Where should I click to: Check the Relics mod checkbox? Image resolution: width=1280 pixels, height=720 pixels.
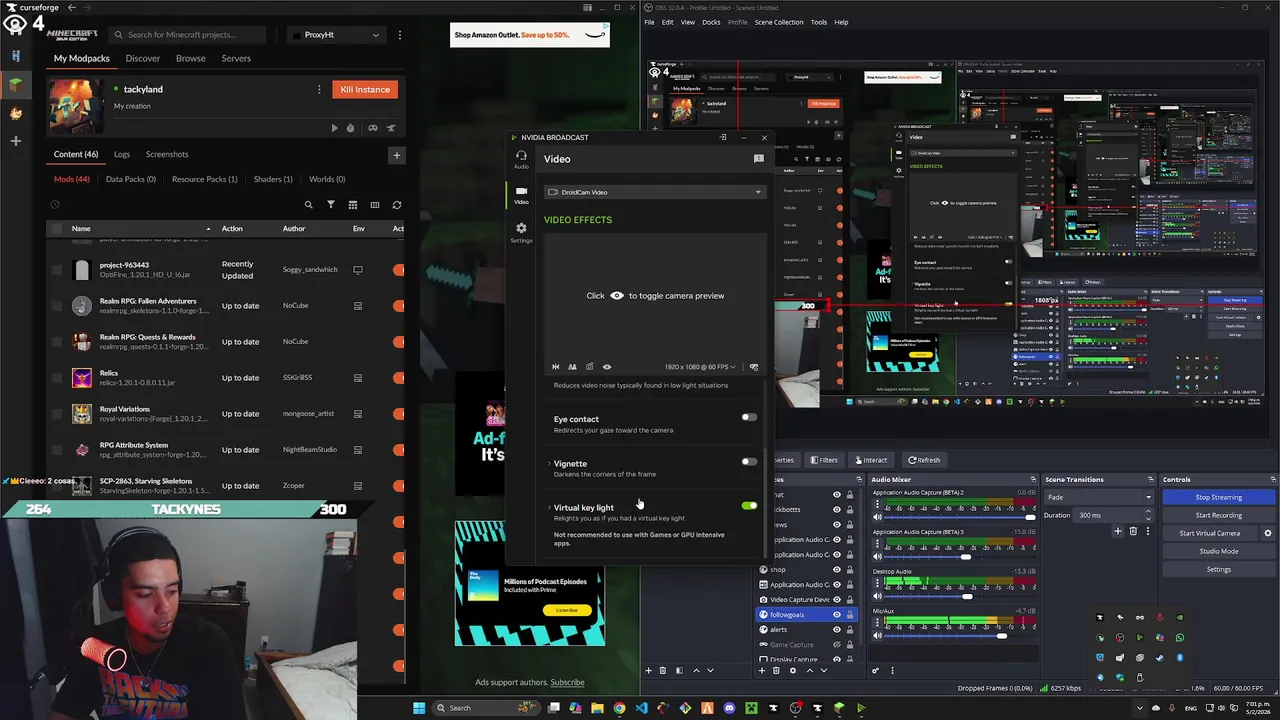[56, 378]
